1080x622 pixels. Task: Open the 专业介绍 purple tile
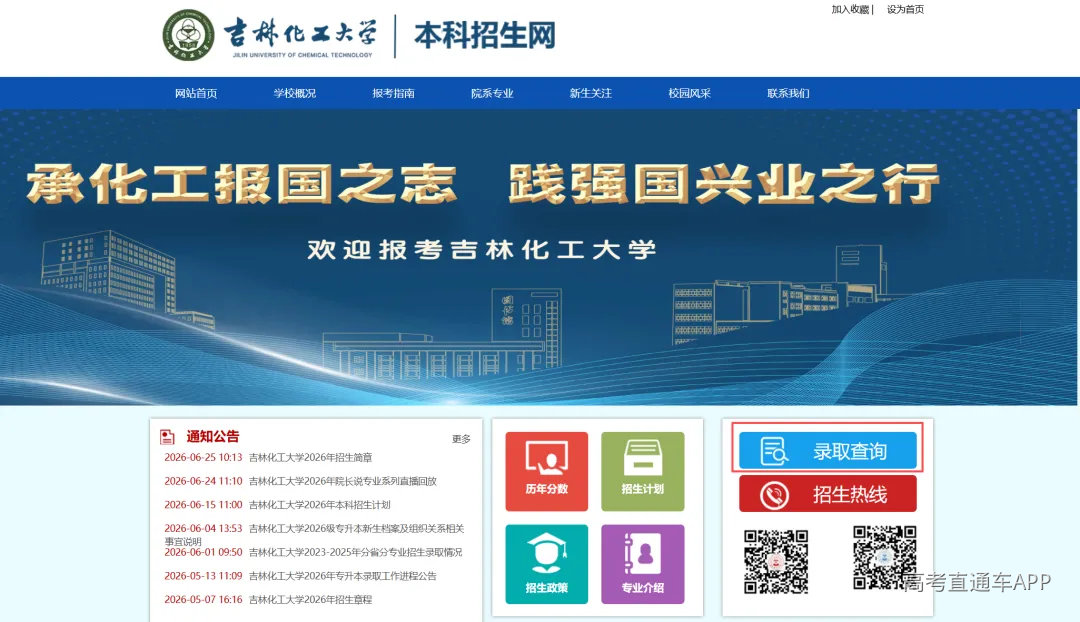click(x=643, y=564)
